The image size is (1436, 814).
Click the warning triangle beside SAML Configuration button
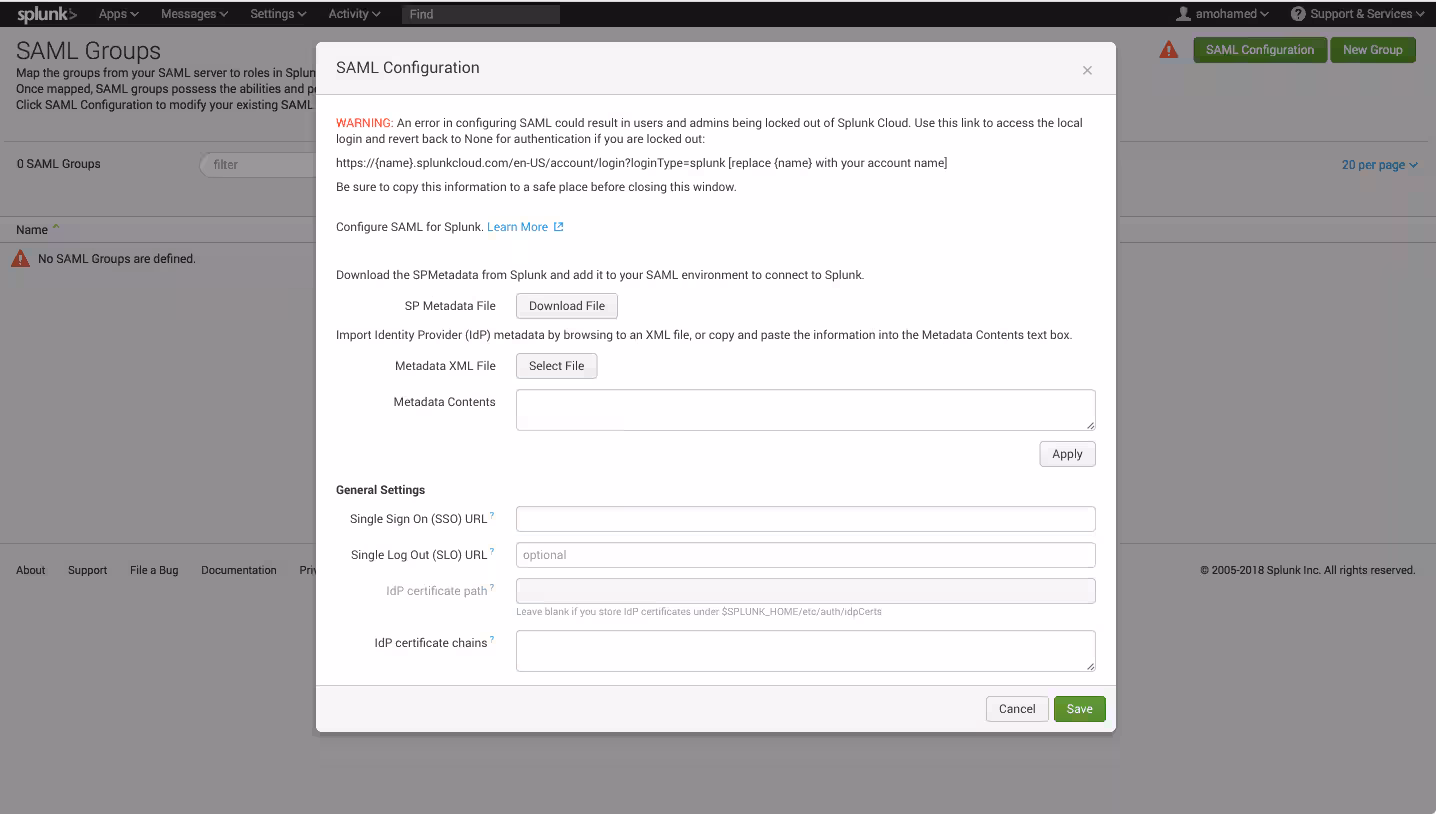point(1168,50)
